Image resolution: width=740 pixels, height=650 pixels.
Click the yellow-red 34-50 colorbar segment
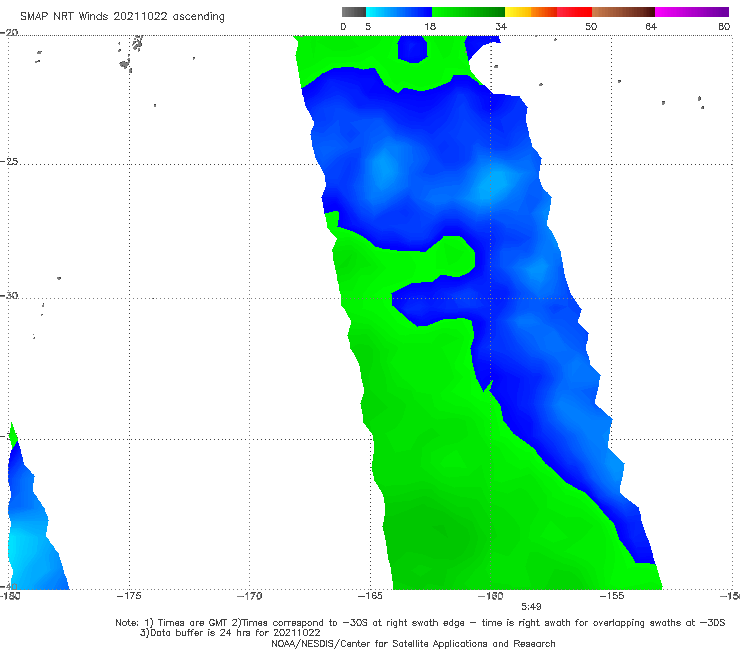548,12
